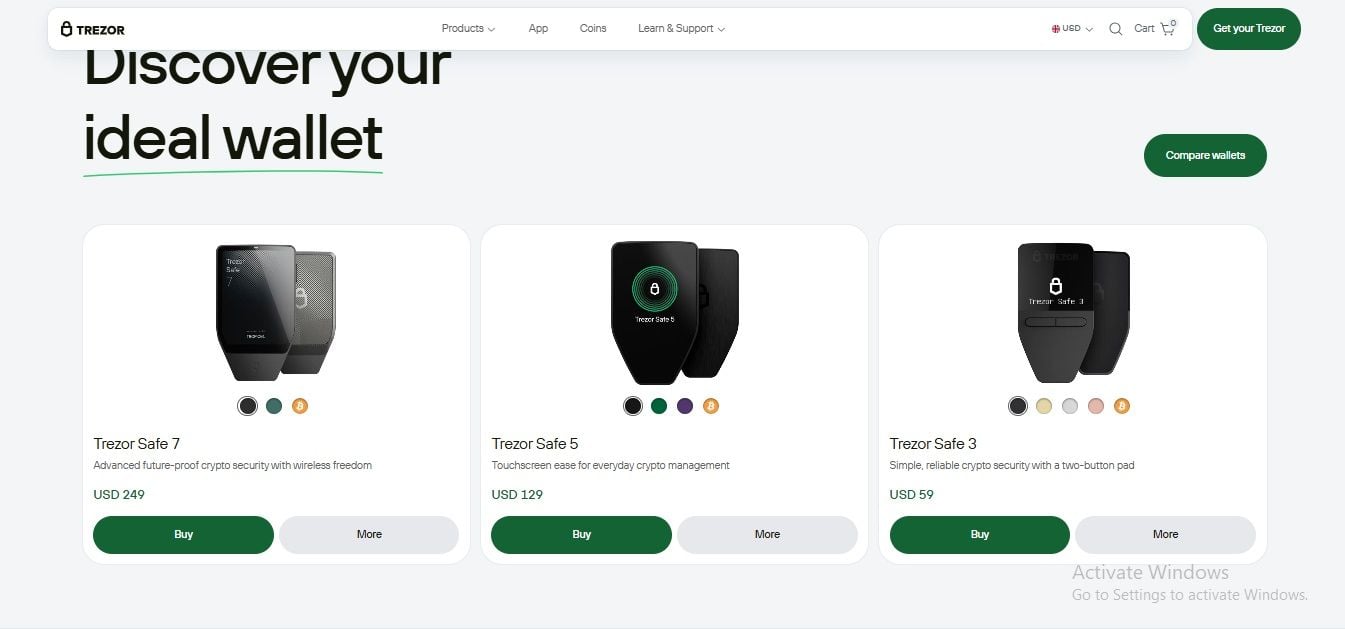Expand the Learn & Support menu
The width and height of the screenshot is (1345, 629).
(x=681, y=29)
